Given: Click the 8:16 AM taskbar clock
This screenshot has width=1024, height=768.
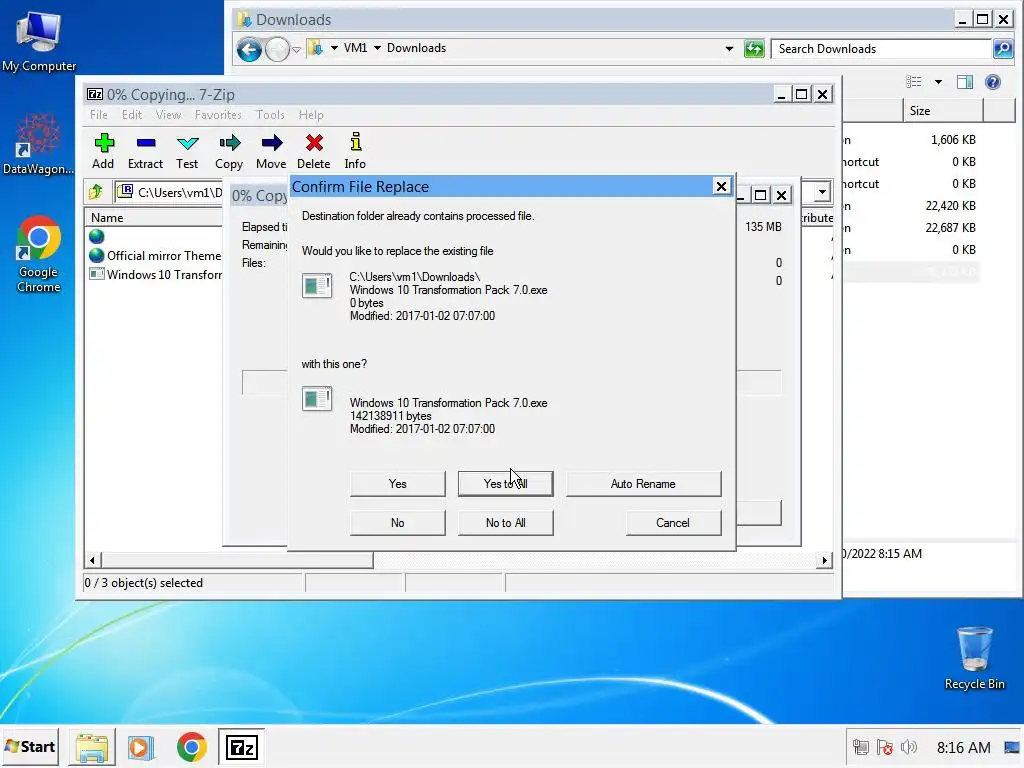Looking at the screenshot, I should (963, 747).
